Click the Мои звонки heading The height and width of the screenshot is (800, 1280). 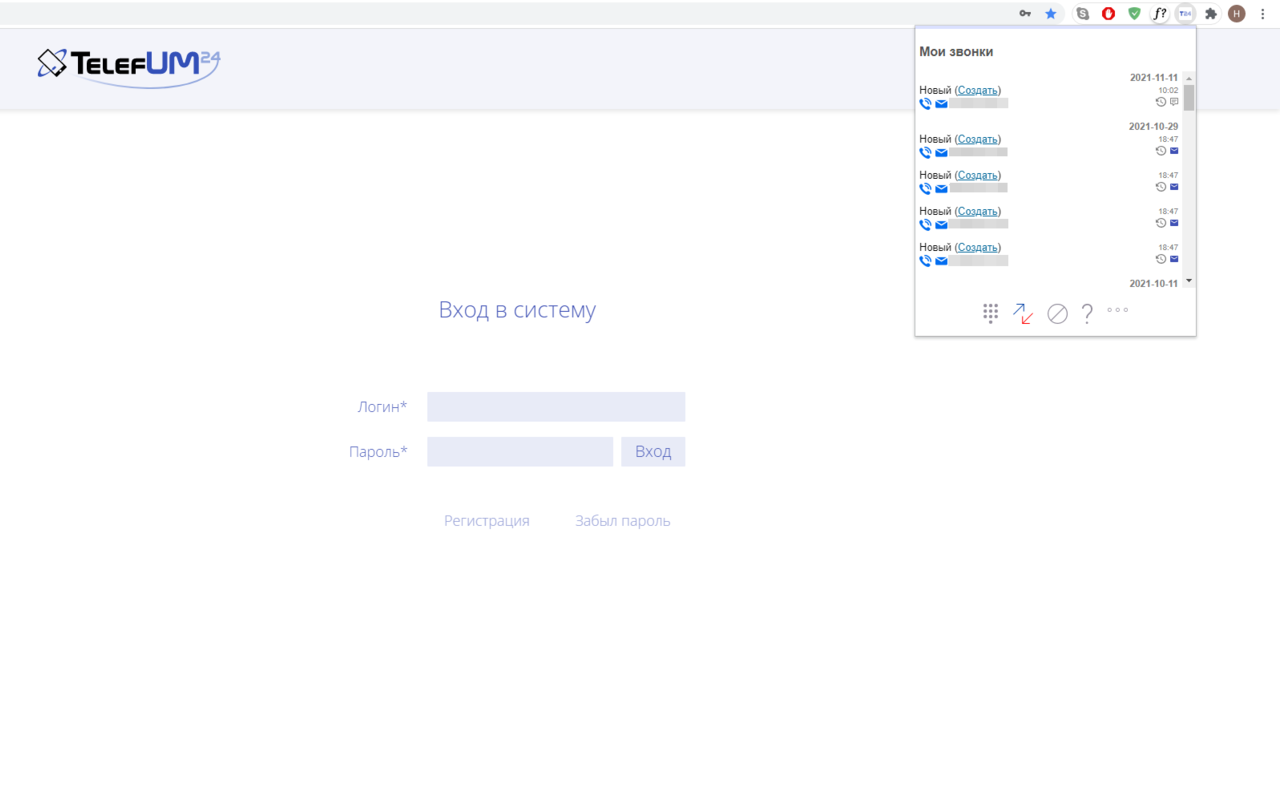[956, 52]
